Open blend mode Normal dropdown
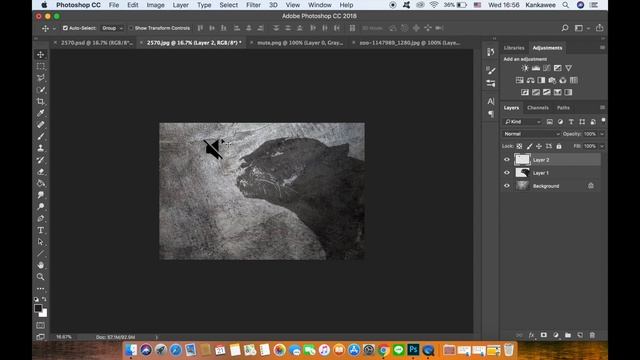This screenshot has height=360, width=640. [531, 134]
